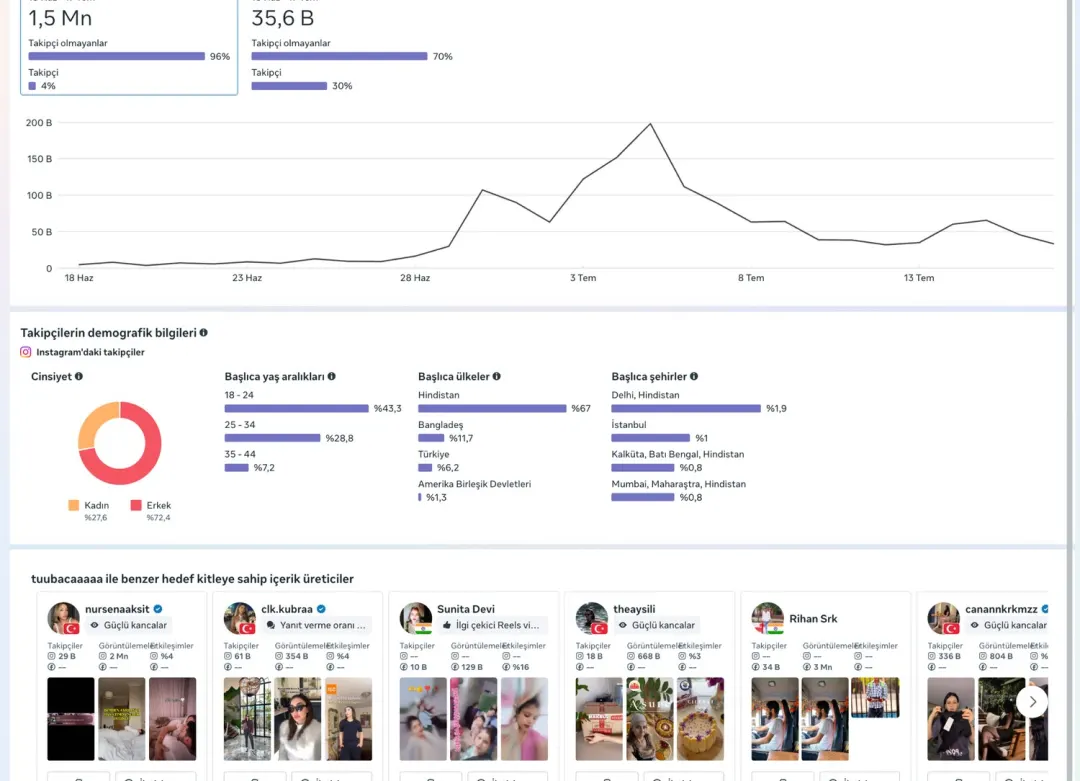Click Sunita Devi's profile photo
The width and height of the screenshot is (1080, 781).
(x=416, y=618)
